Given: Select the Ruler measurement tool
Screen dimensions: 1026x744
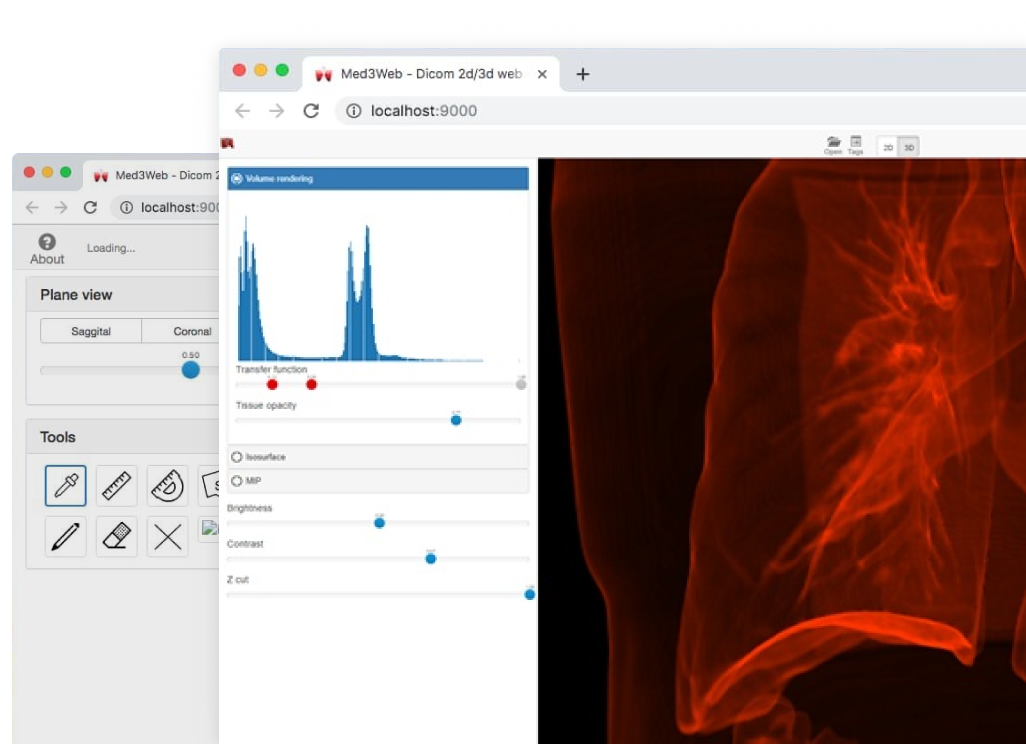Looking at the screenshot, I should [116, 486].
